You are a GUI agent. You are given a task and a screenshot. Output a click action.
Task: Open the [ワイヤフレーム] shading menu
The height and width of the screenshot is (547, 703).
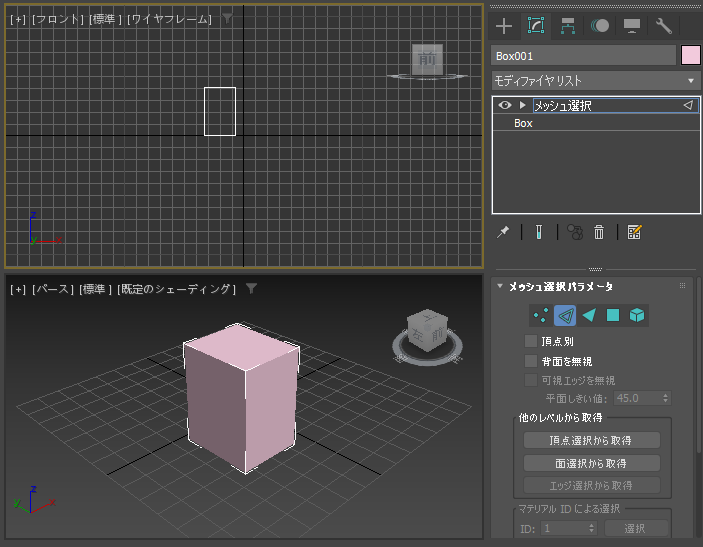pyautogui.click(x=169, y=19)
